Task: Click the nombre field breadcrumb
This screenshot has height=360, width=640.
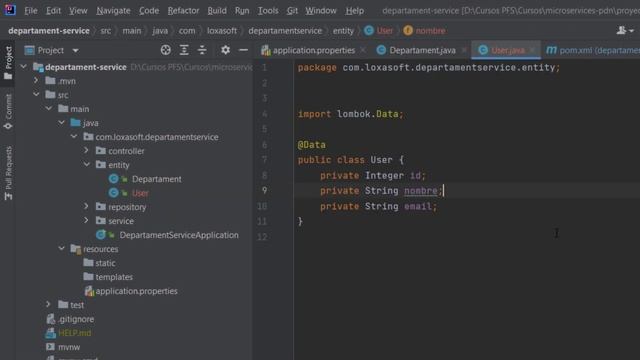Action: click(x=424, y=31)
